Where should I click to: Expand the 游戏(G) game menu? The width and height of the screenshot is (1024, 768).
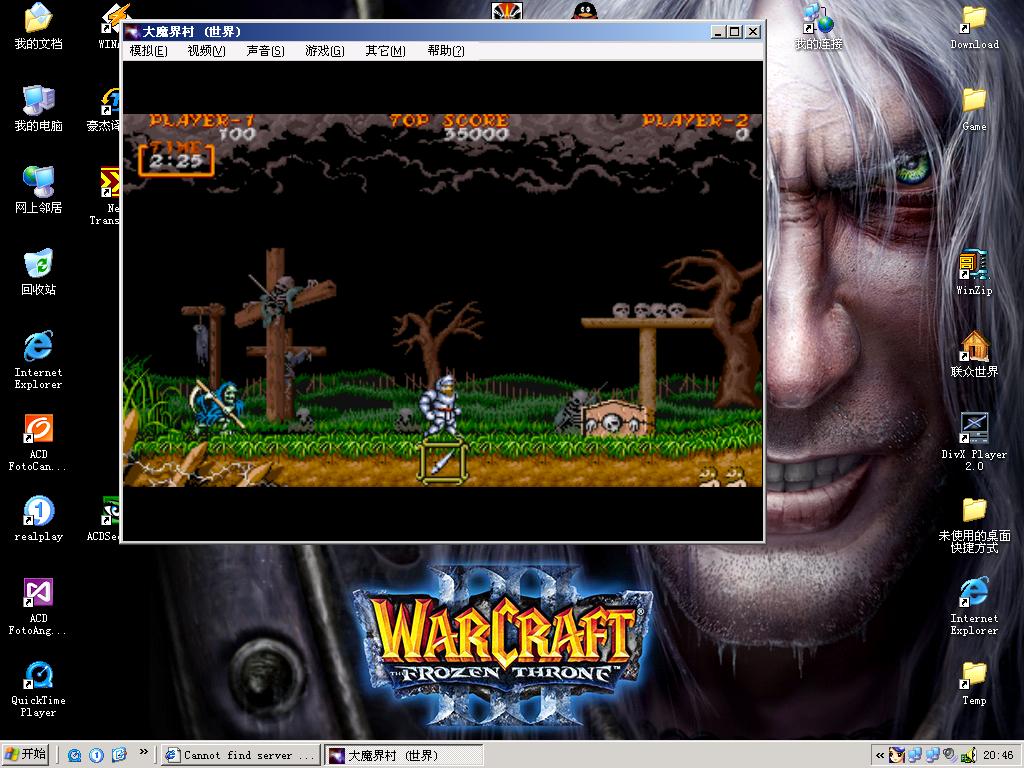click(x=324, y=51)
